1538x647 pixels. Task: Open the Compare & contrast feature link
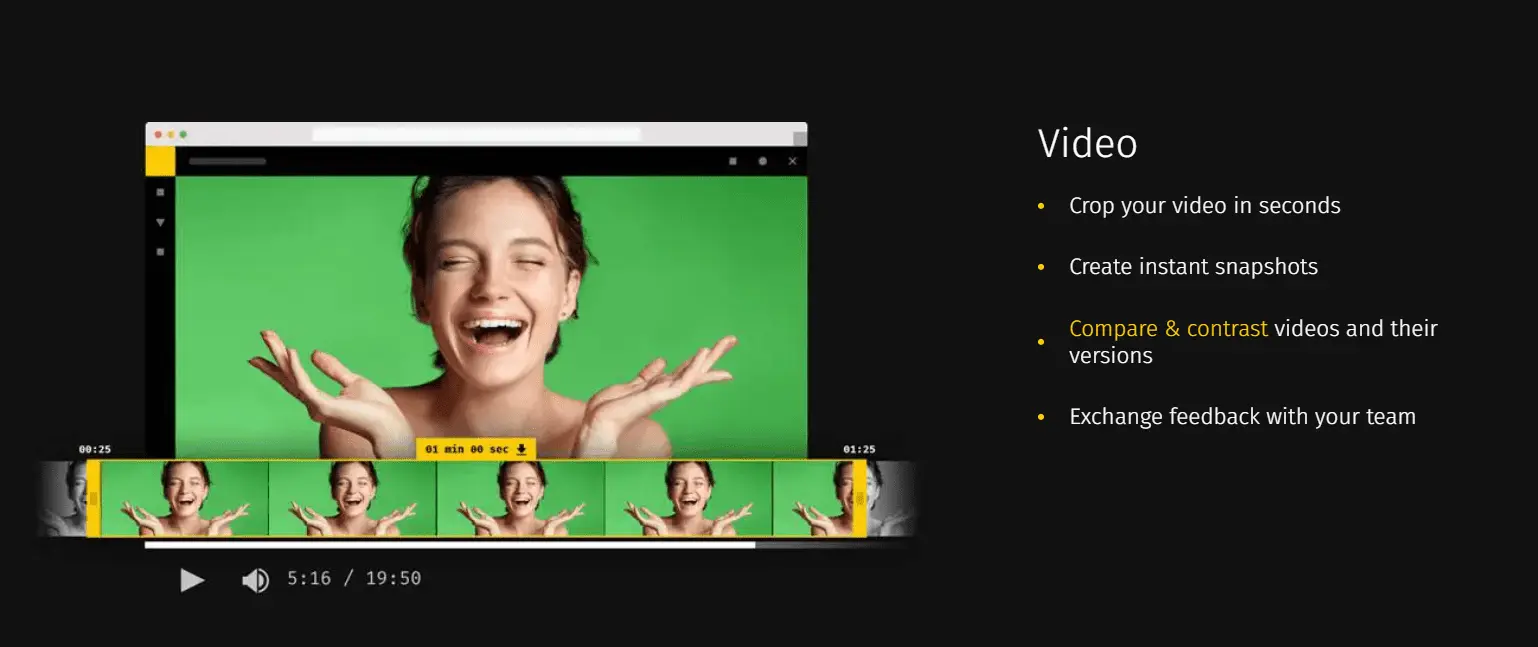(1168, 328)
